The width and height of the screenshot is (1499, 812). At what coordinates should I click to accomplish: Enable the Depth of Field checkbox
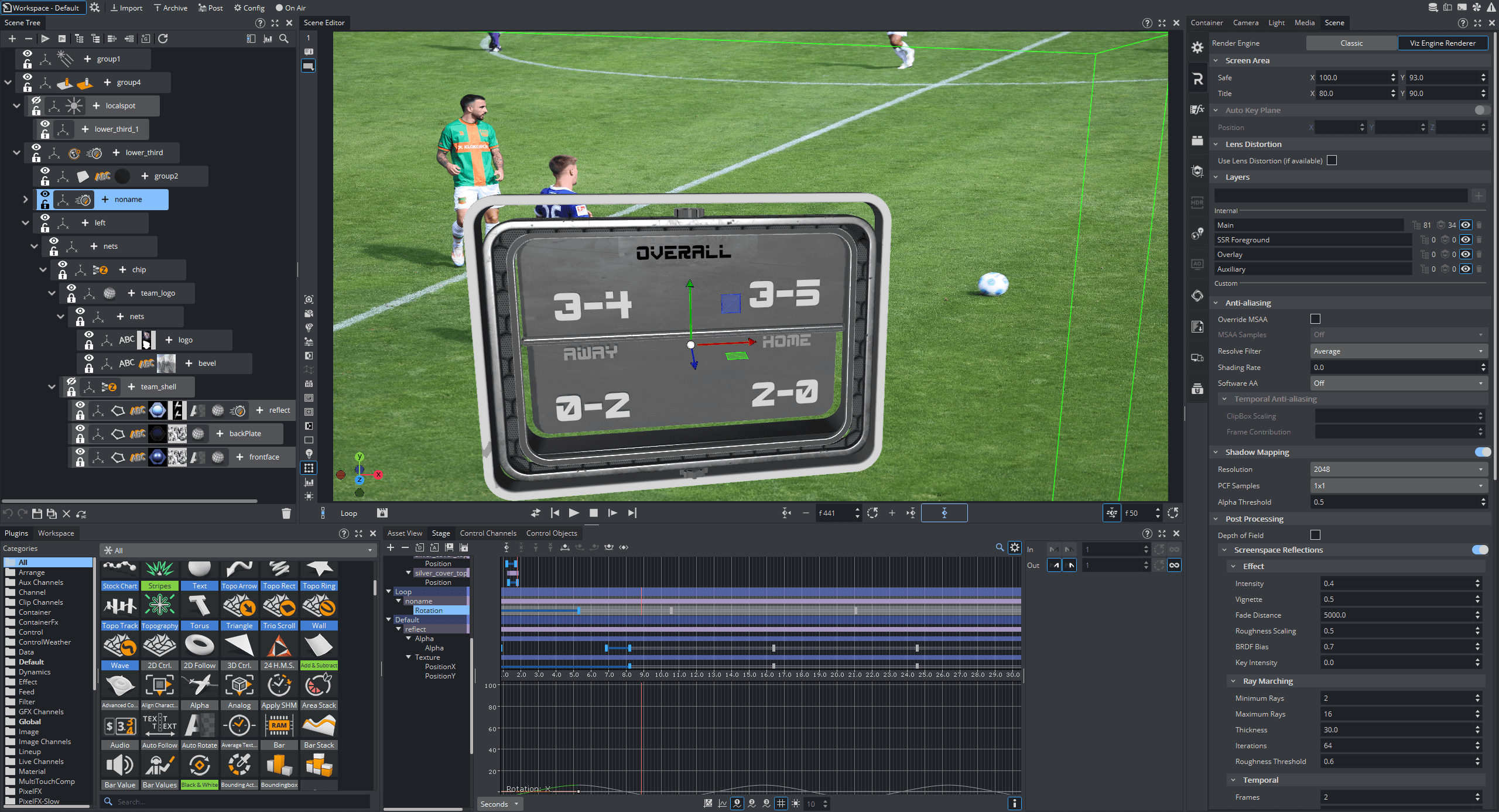click(x=1316, y=535)
